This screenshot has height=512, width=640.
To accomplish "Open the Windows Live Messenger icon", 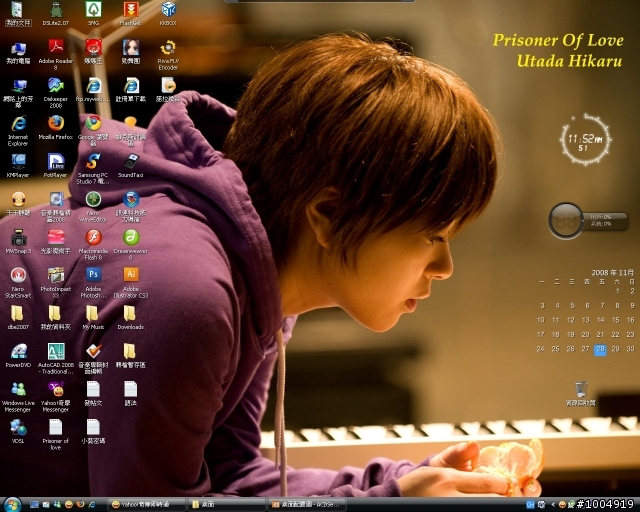I will [18, 397].
